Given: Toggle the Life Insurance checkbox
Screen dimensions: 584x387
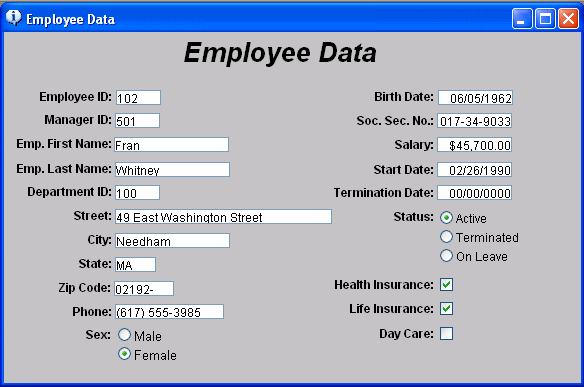Looking at the screenshot, I should 446,308.
